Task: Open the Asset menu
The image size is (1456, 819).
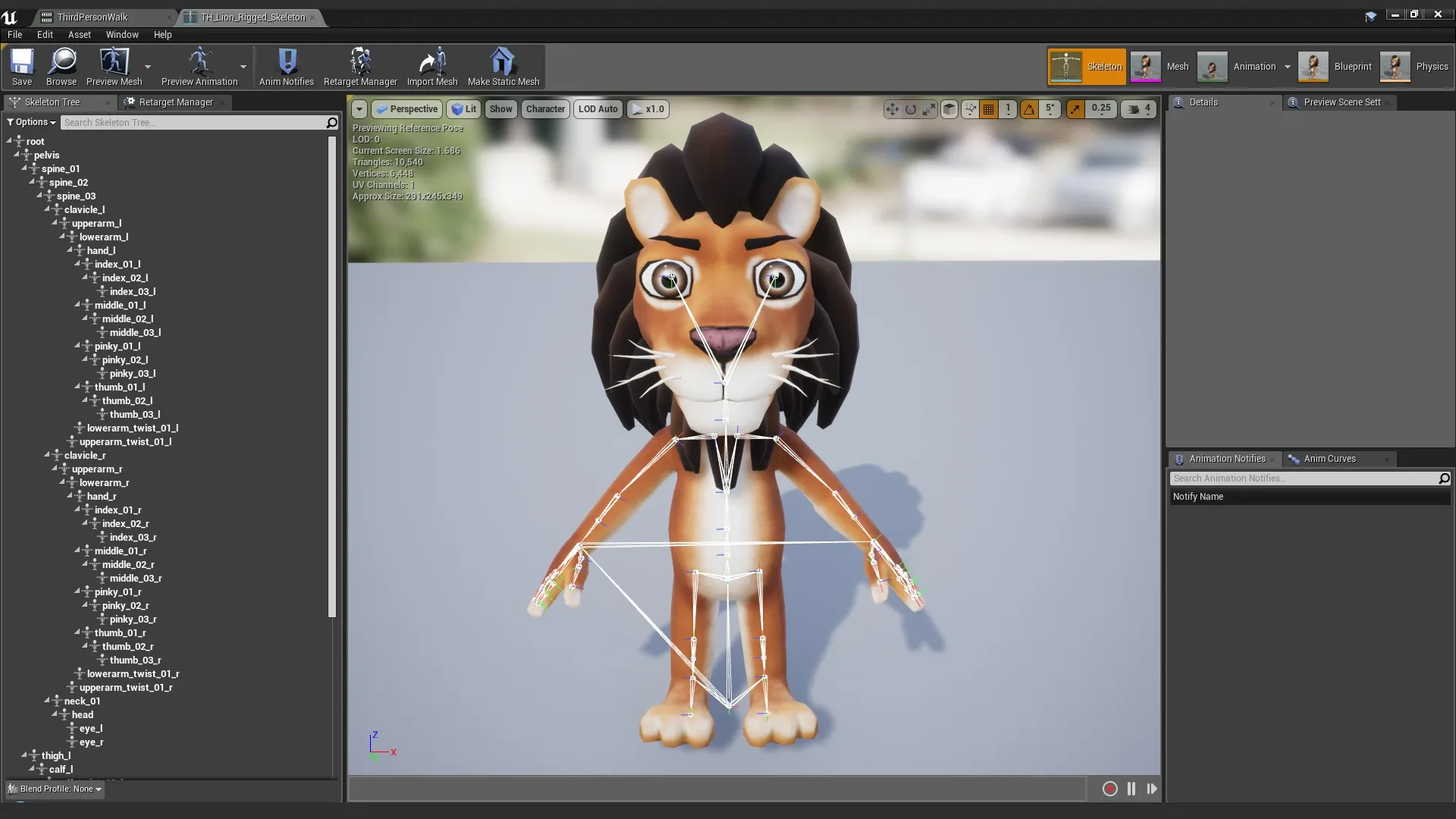Action: [x=80, y=35]
